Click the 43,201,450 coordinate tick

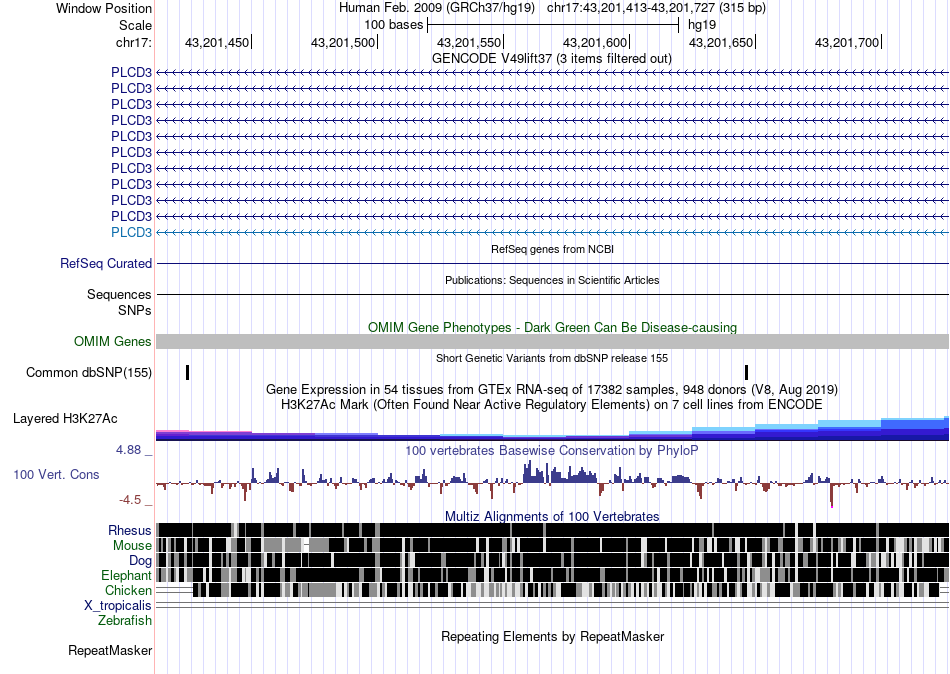coord(217,42)
